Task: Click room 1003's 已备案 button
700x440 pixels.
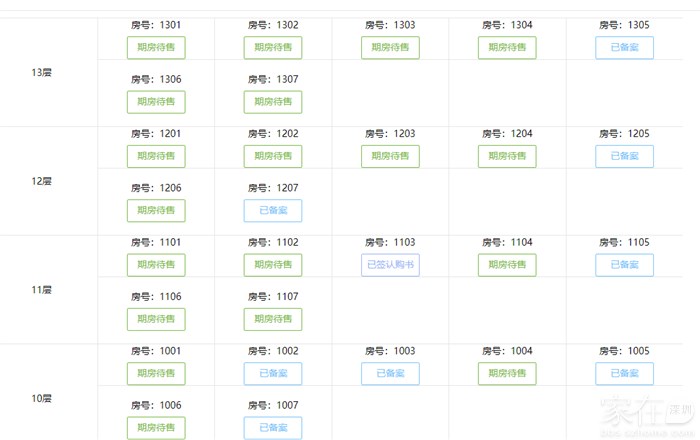Action: tap(390, 374)
